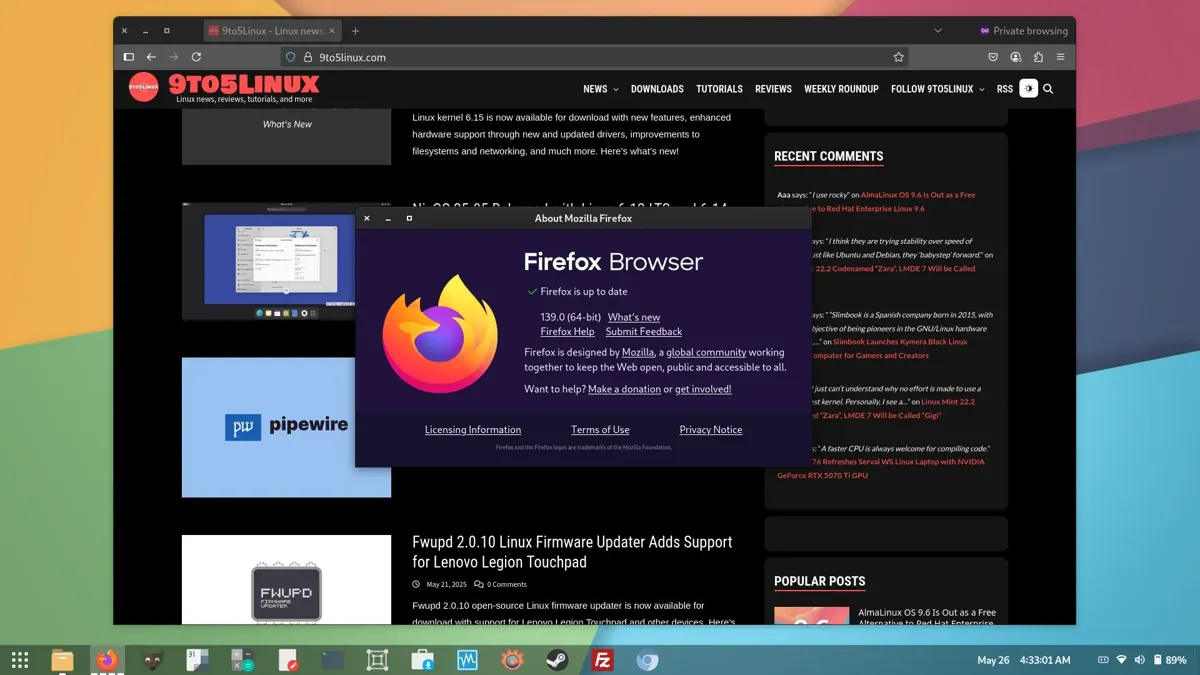Screen dimensions: 1200x675
Task: Open FileZilla from the taskbar
Action: [602, 660]
